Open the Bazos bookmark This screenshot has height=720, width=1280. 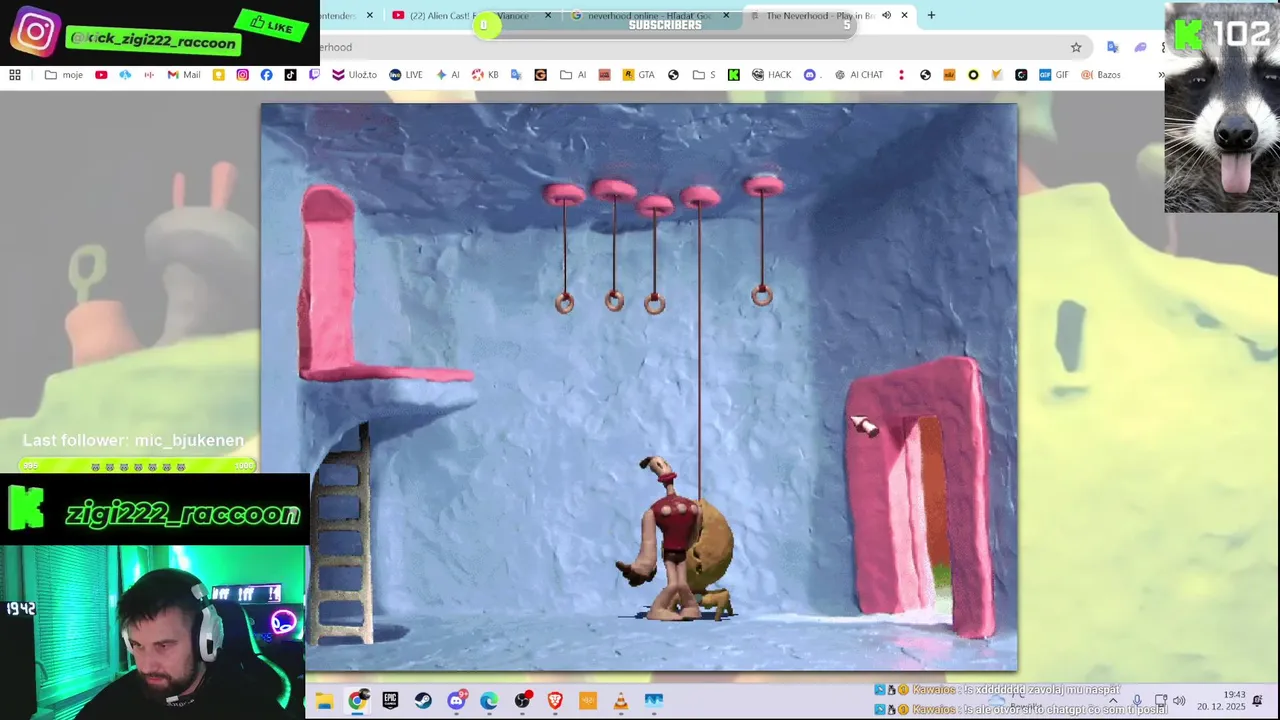(1101, 75)
